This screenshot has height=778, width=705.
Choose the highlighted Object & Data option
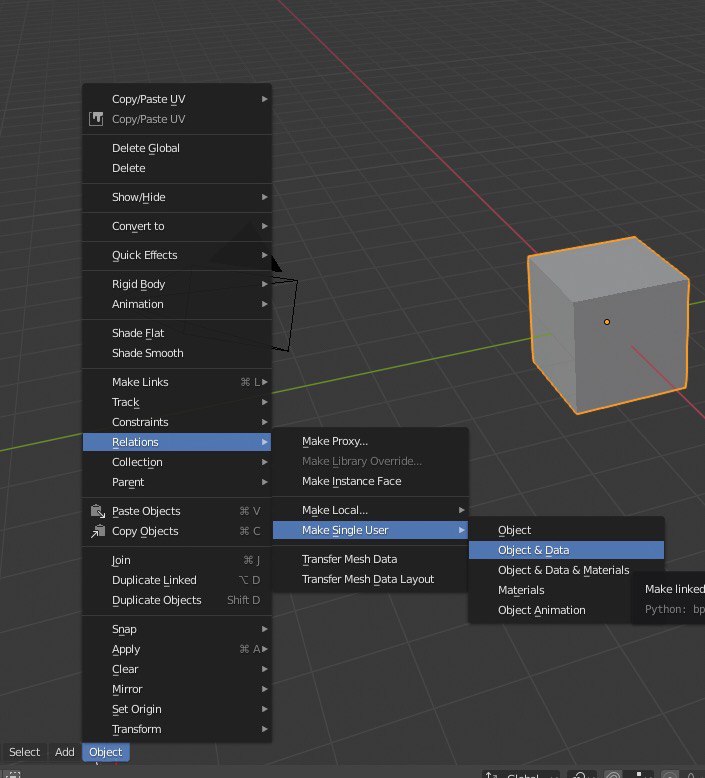click(x=566, y=550)
